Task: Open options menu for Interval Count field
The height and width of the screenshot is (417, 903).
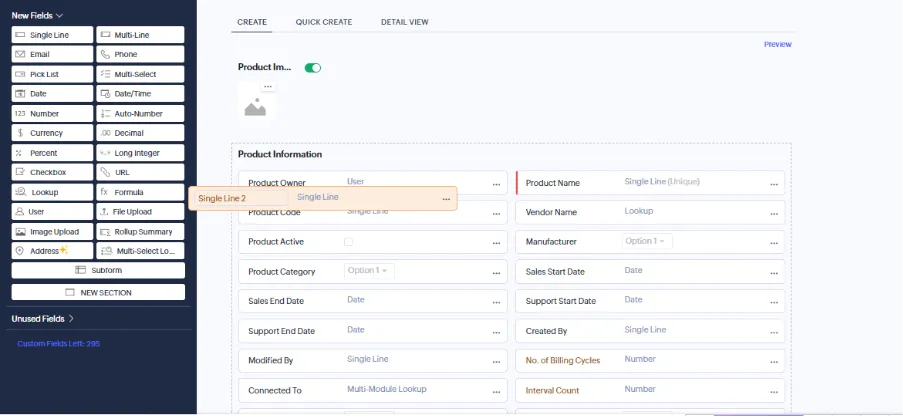Action: click(774, 392)
